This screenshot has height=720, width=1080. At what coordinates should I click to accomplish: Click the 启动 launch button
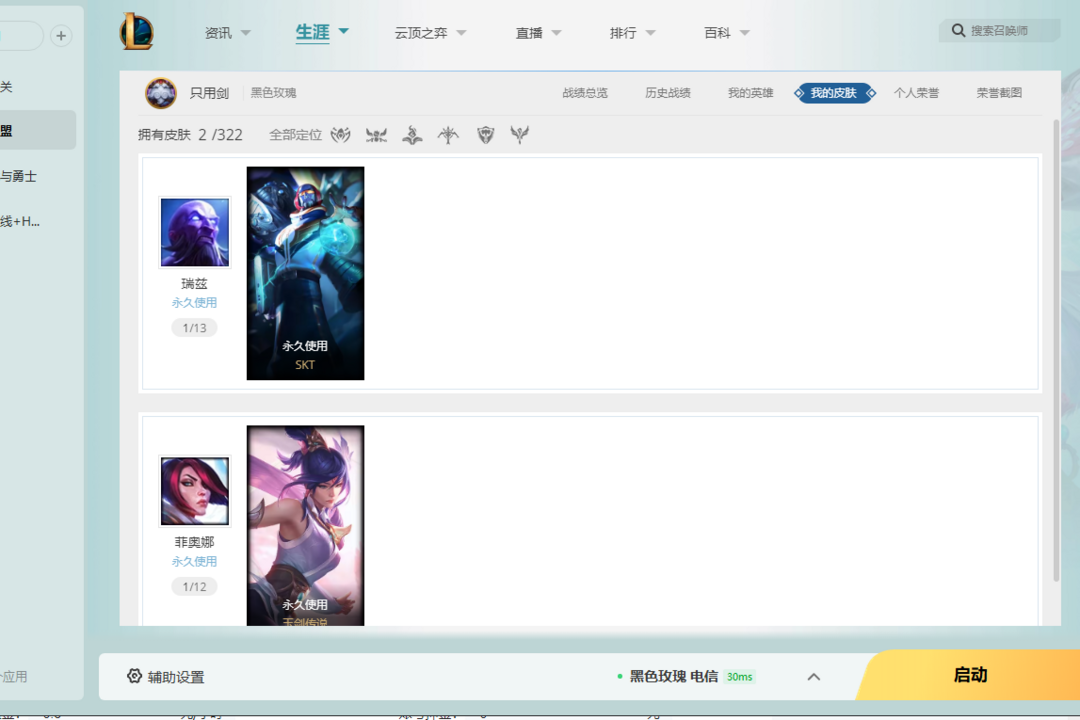point(969,675)
